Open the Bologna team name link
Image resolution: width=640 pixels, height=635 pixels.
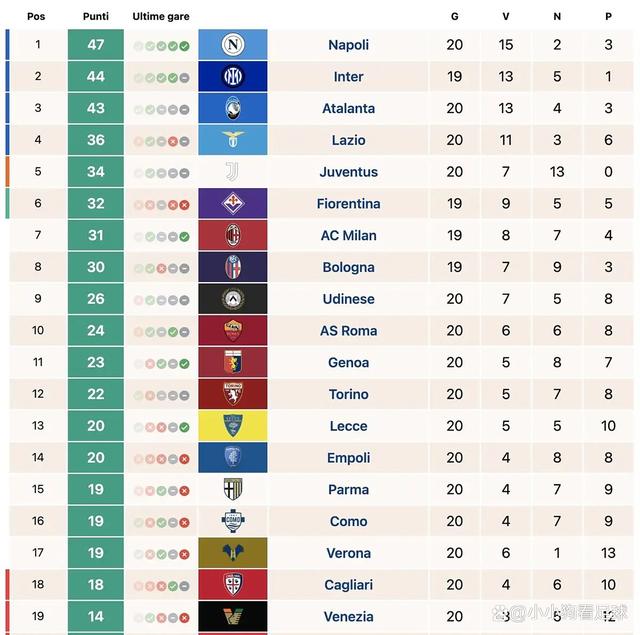349,268
